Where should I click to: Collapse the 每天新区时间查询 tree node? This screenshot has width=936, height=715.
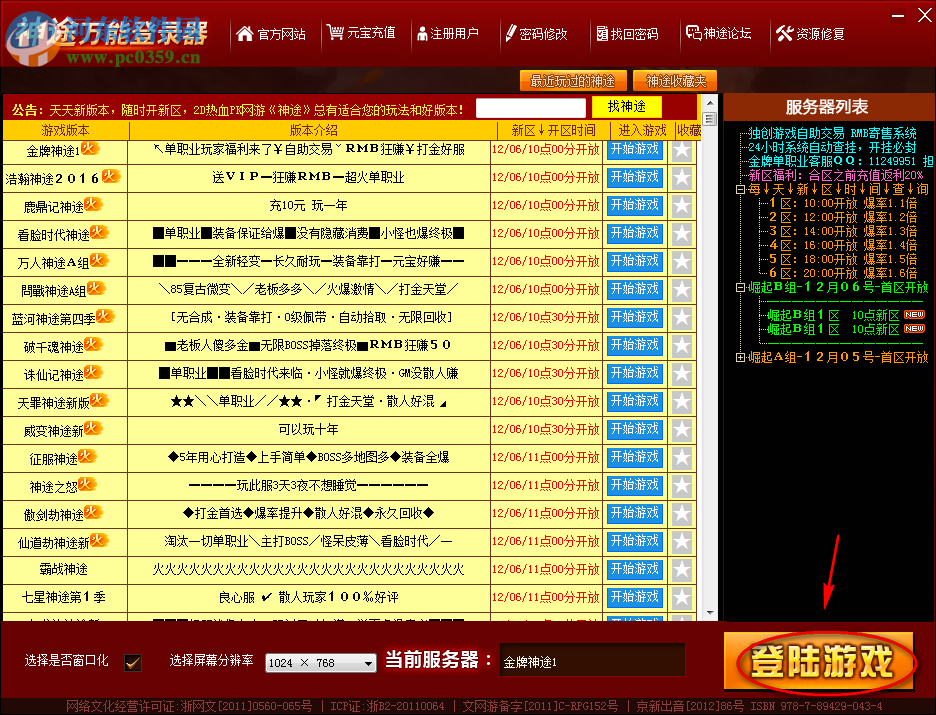740,190
